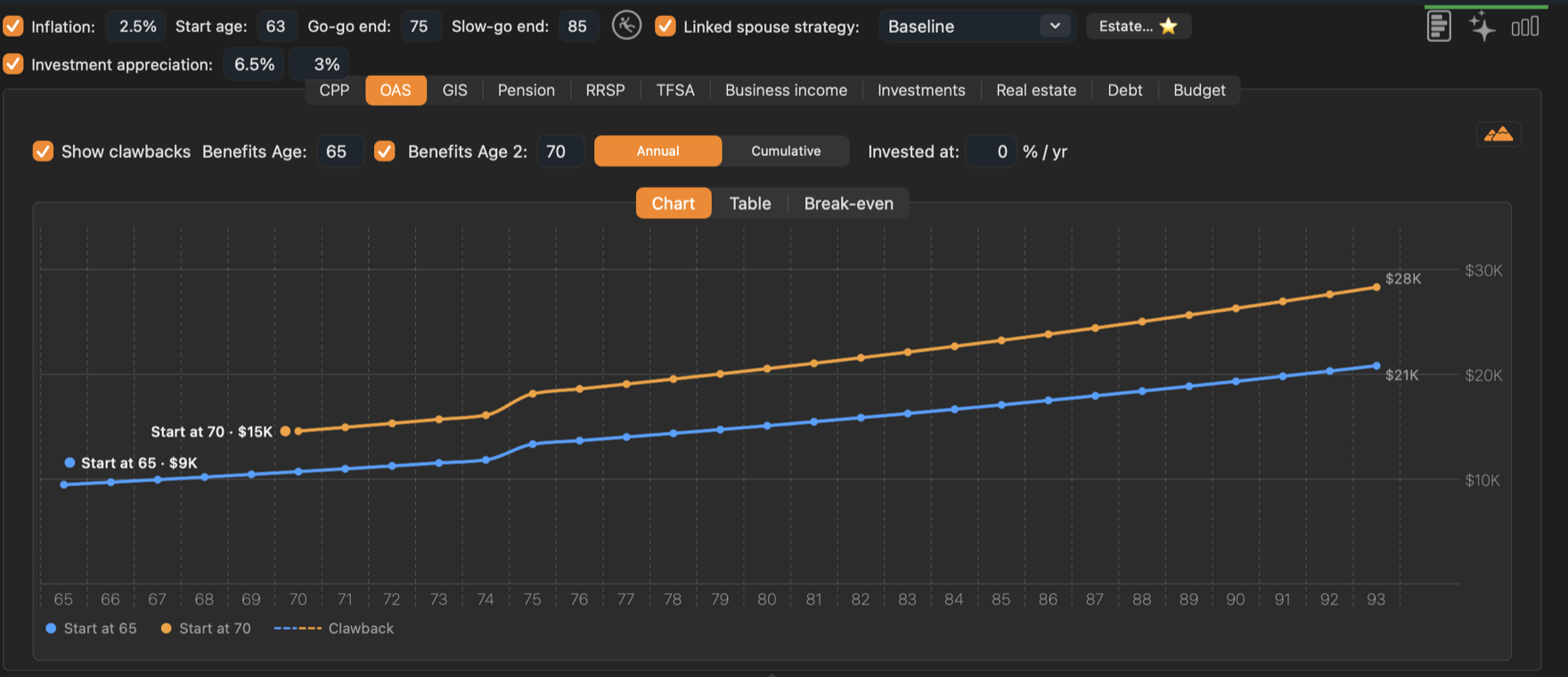
Task: Toggle the Start at 70 legend entry
Action: tap(206, 628)
